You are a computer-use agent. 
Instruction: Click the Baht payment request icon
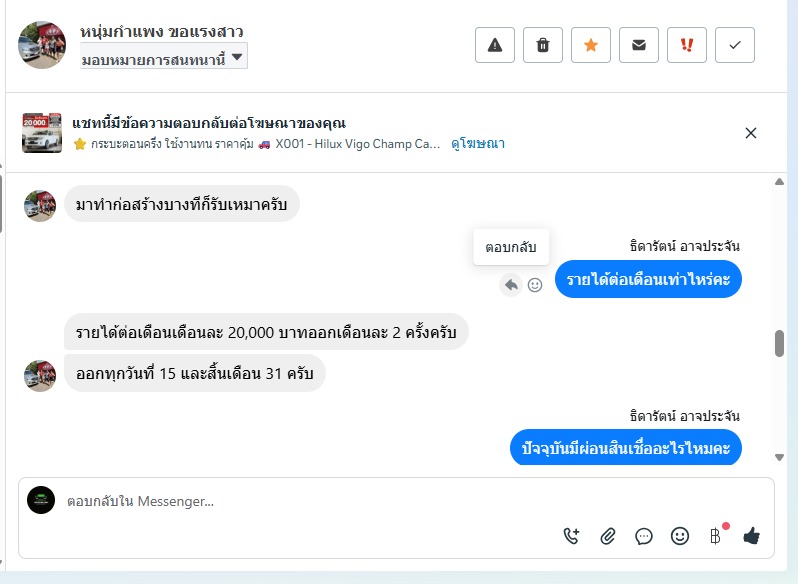pos(716,536)
